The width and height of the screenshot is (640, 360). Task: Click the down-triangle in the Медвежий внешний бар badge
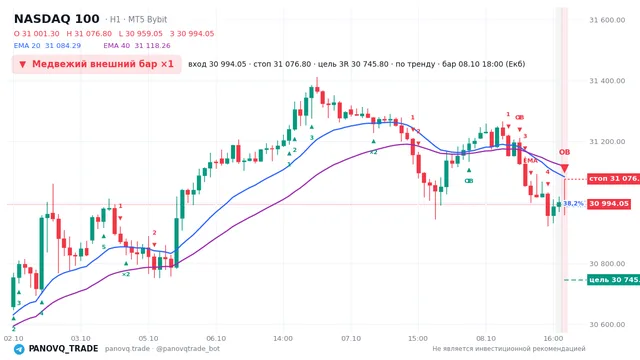point(23,64)
